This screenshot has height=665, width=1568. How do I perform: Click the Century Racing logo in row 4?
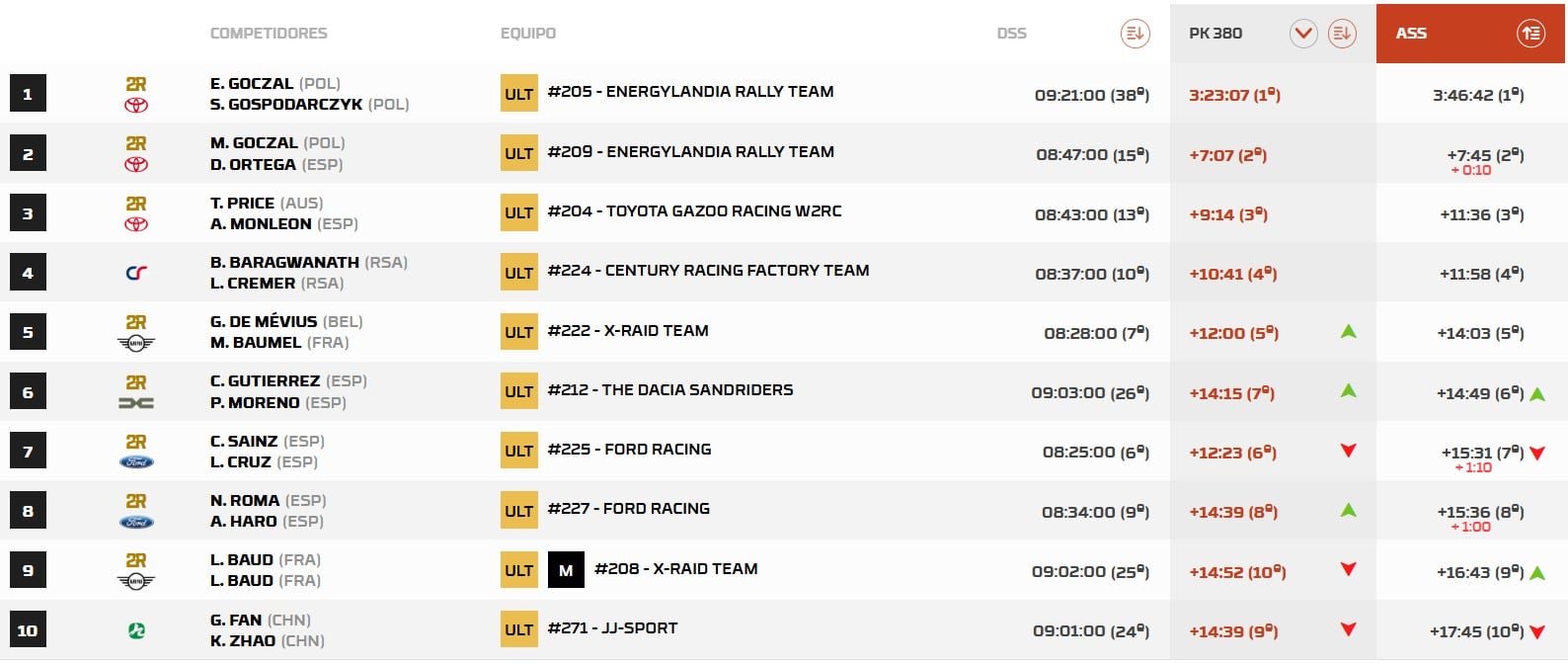pyautogui.click(x=136, y=274)
